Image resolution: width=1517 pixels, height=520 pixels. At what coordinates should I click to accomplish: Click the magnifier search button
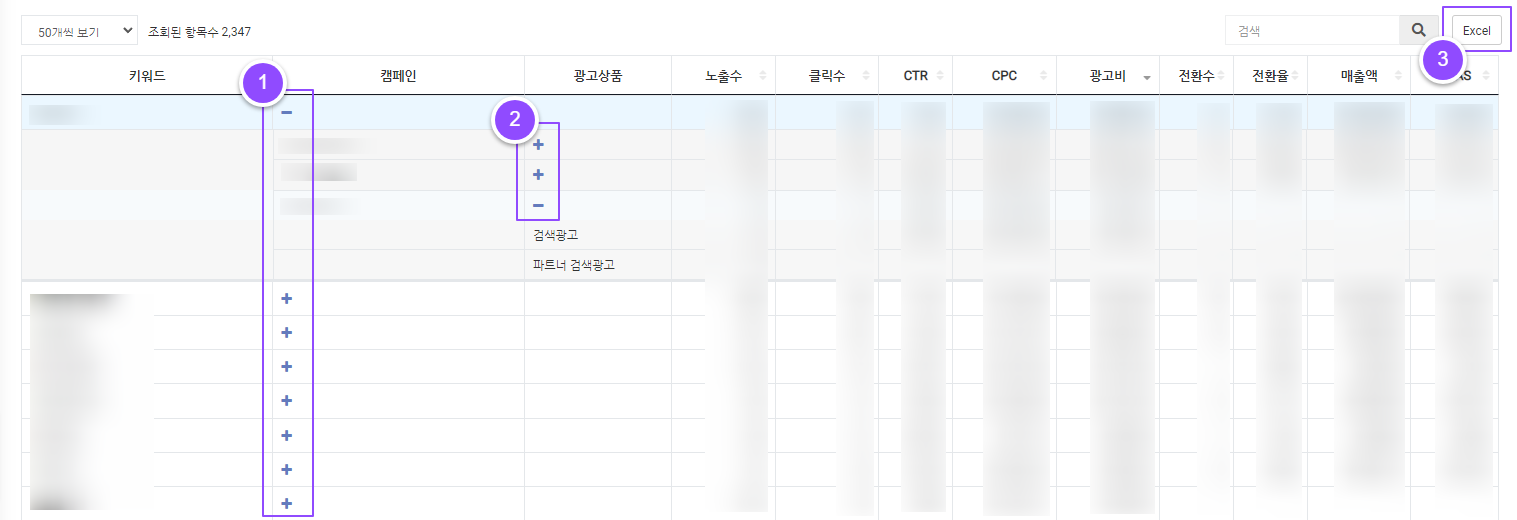(x=1418, y=31)
